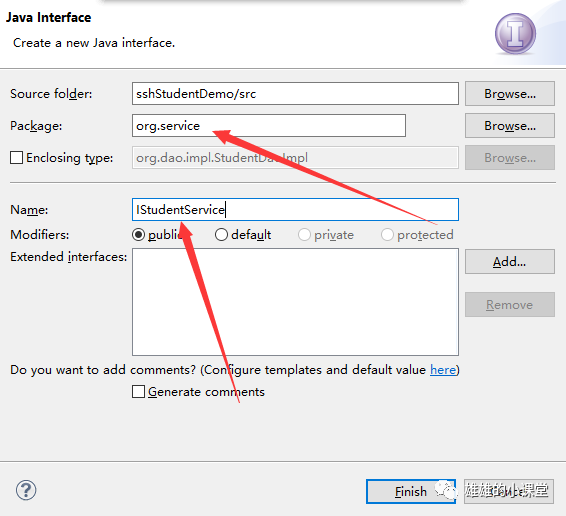Select the private modifier radio option
This screenshot has height=516, width=566.
(304, 235)
